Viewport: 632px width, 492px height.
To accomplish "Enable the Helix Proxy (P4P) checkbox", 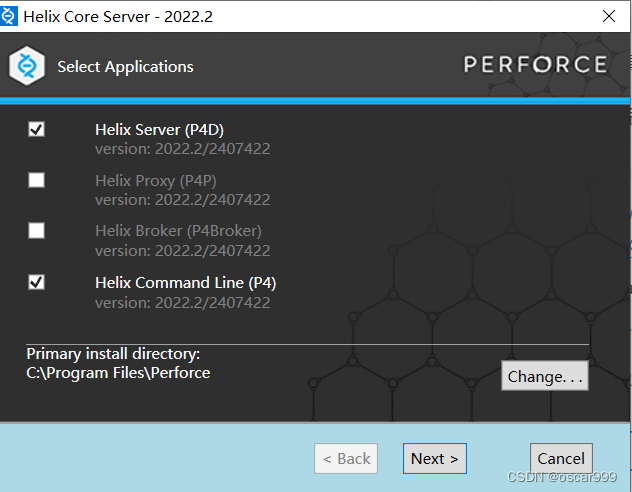I will [x=36, y=180].
